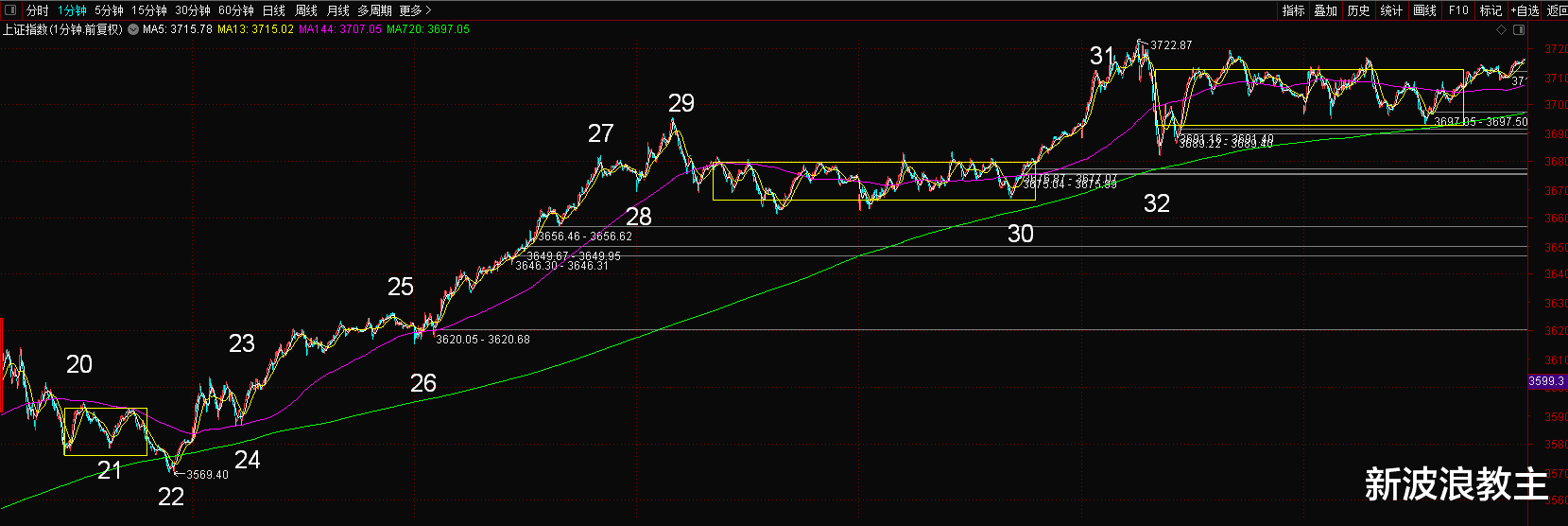This screenshot has height=526, width=1568.
Task: Switch chart to 15分钟 period
Action: (x=149, y=10)
